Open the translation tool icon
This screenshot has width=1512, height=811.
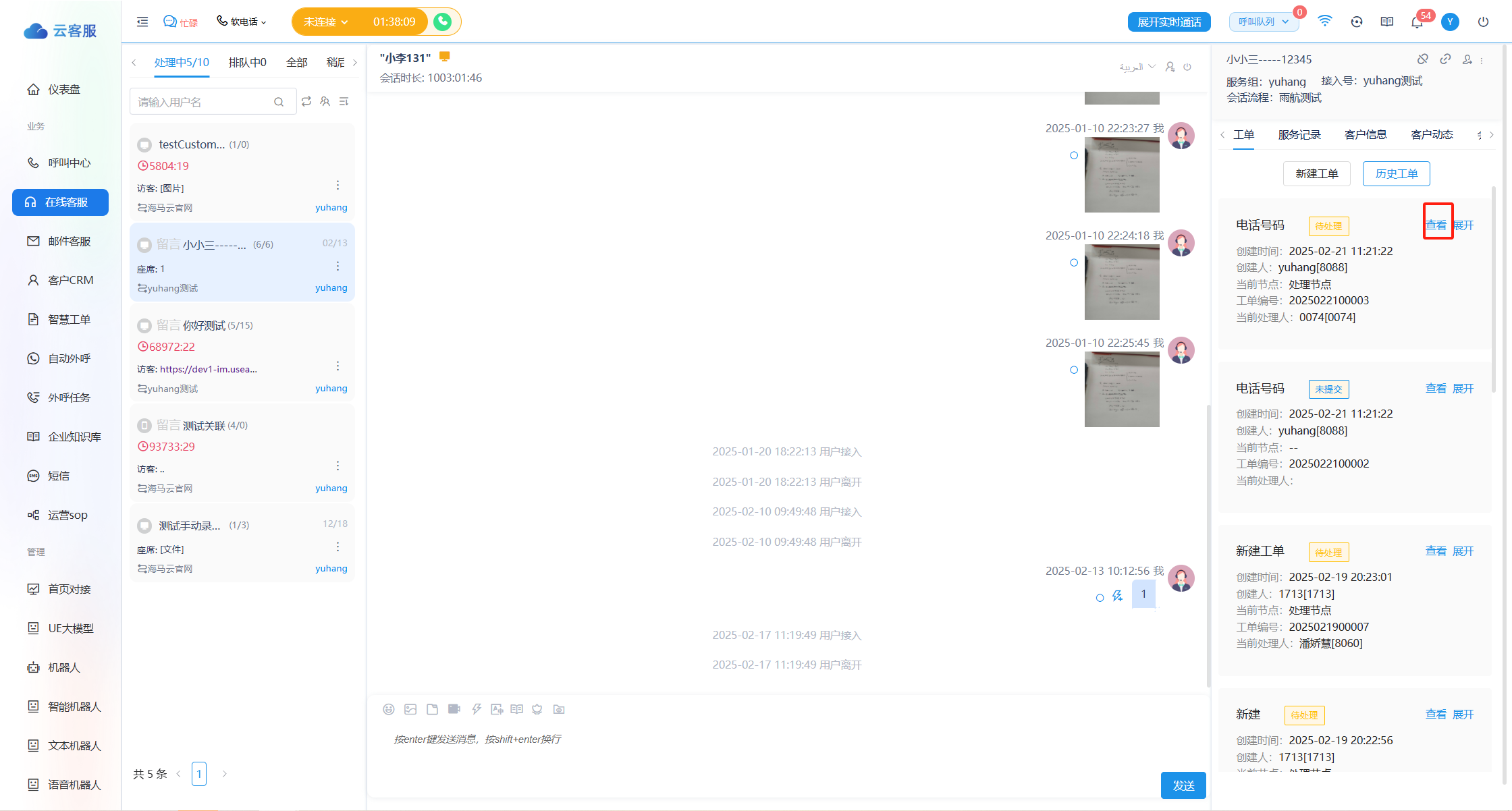point(497,709)
